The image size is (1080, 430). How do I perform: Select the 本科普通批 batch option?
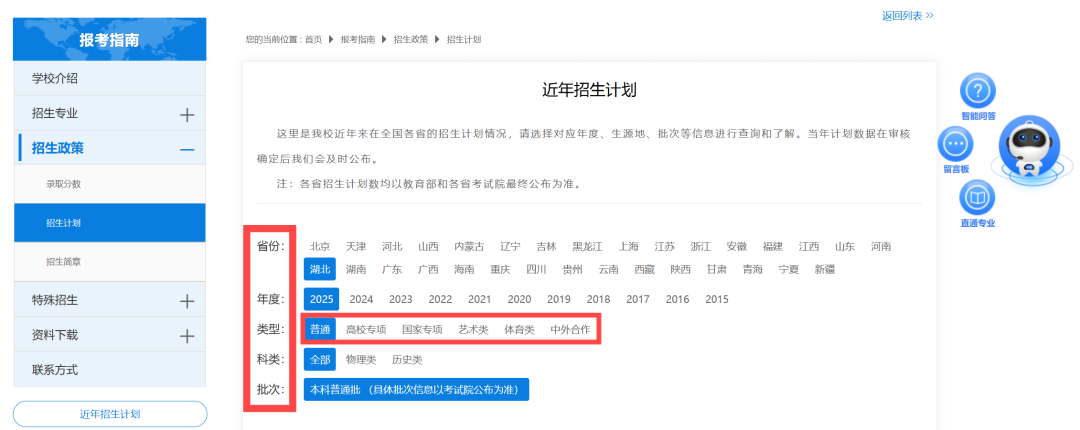point(416,389)
